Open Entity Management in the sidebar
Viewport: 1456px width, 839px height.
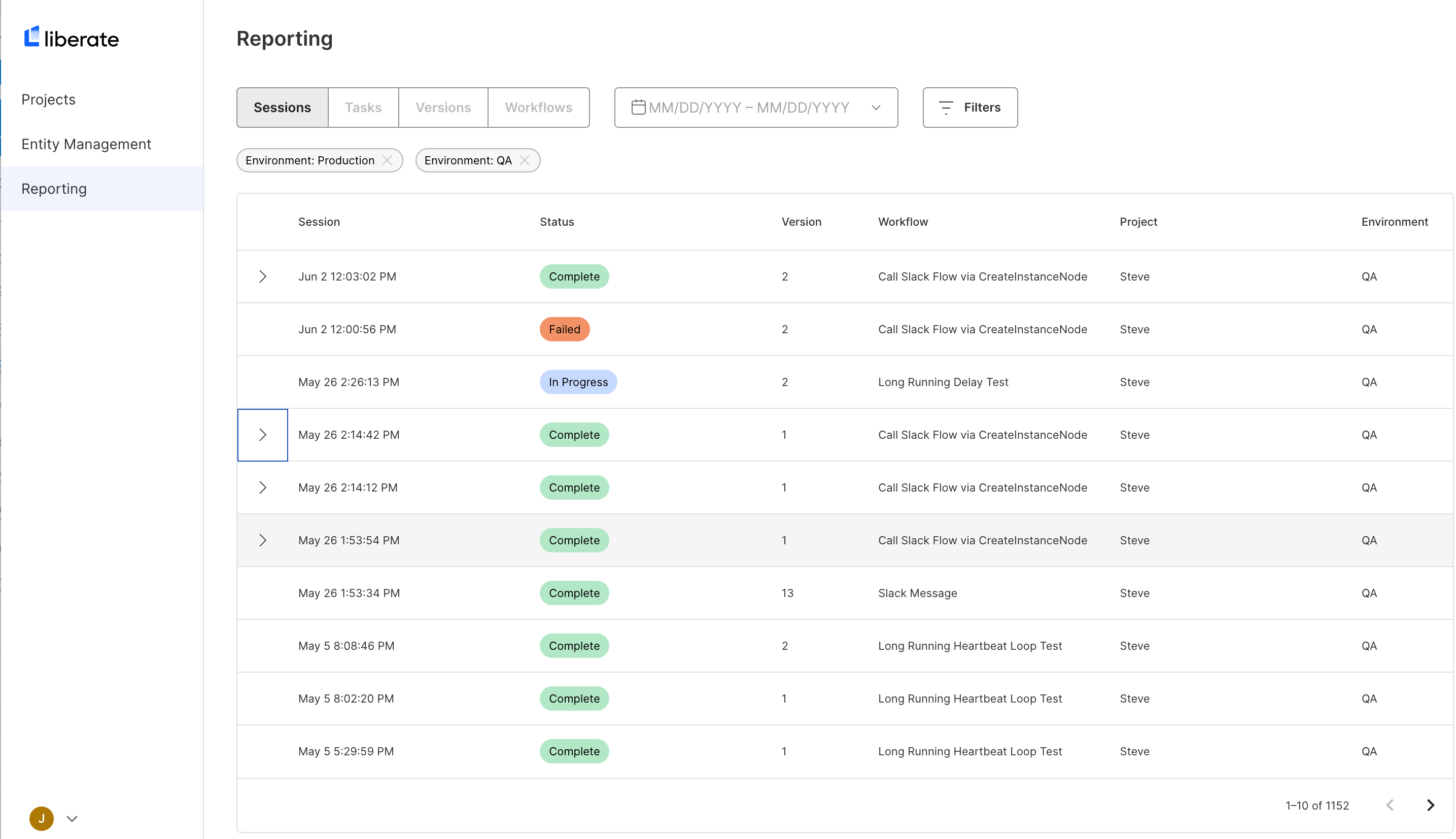[86, 144]
